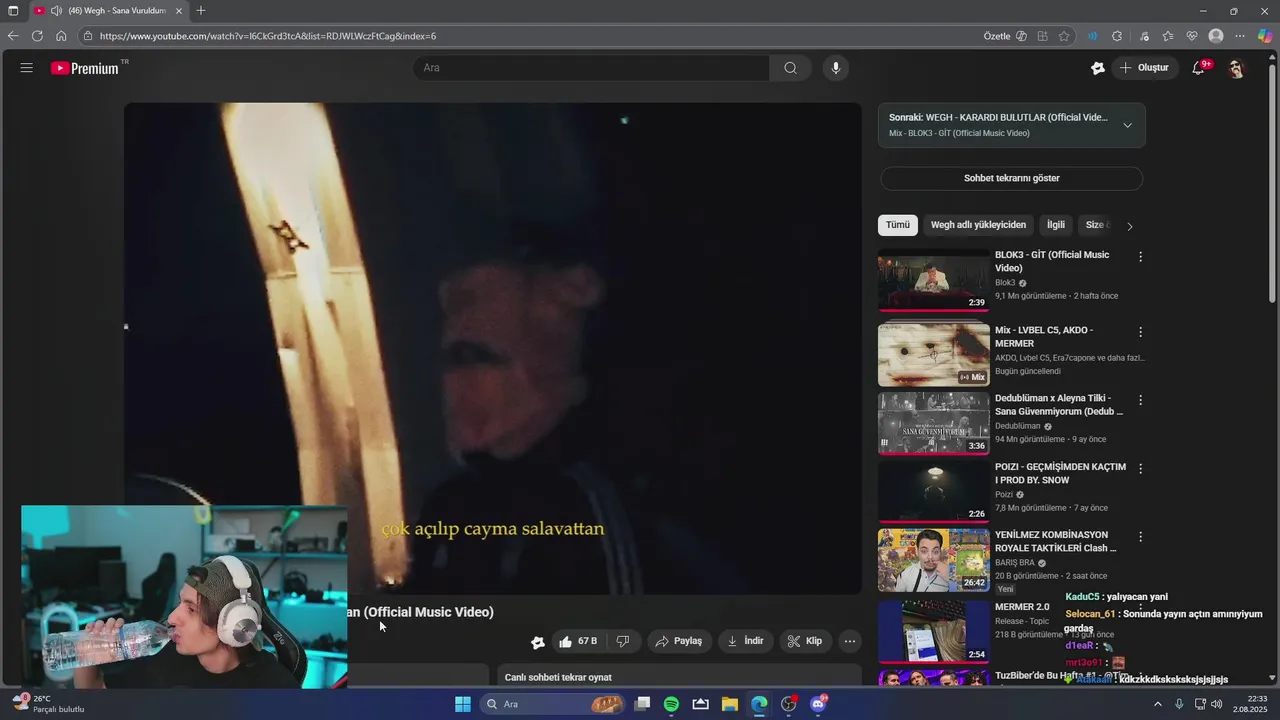This screenshot has width=1280, height=720.
Task: Create a clip with Klip button
Action: [804, 641]
